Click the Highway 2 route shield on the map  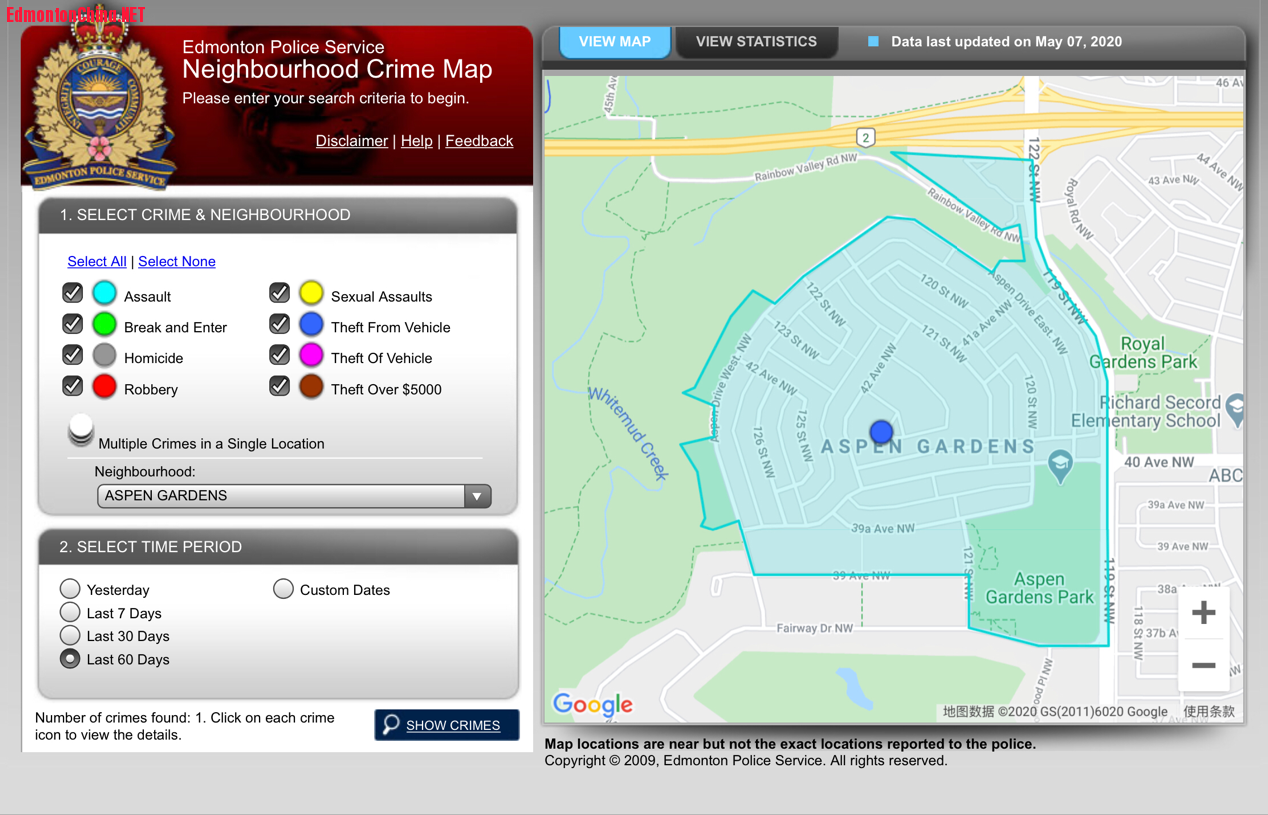pos(866,137)
